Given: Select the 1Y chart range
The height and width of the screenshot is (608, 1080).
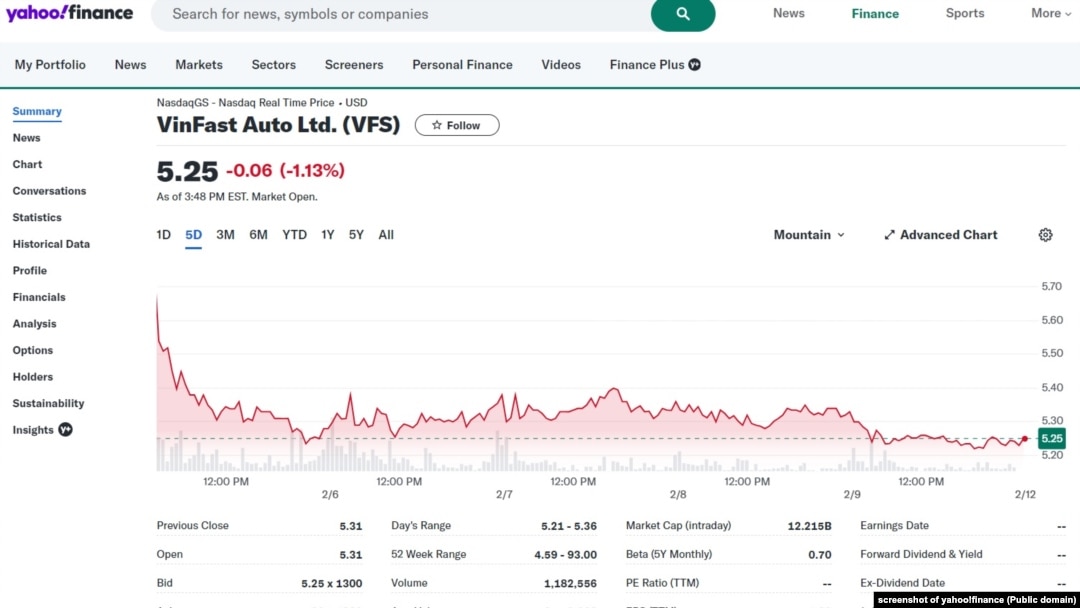Looking at the screenshot, I should [x=328, y=235].
